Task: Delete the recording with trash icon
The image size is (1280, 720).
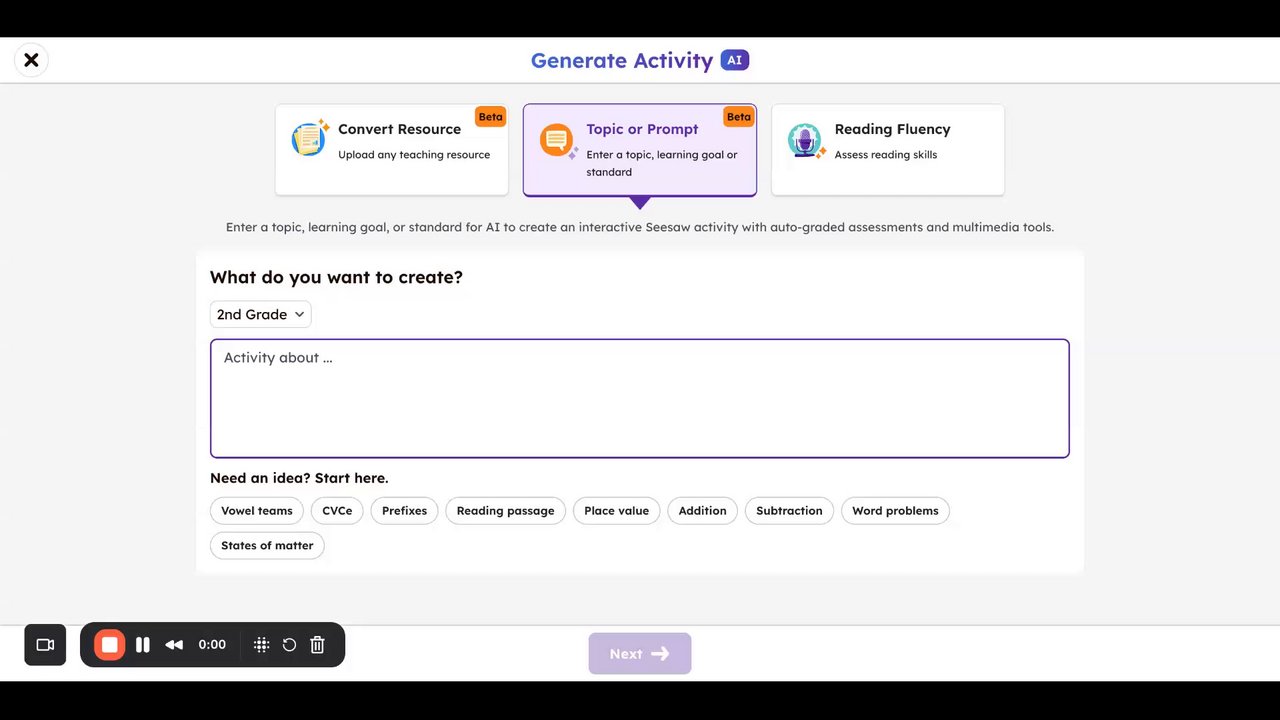Action: click(x=317, y=645)
